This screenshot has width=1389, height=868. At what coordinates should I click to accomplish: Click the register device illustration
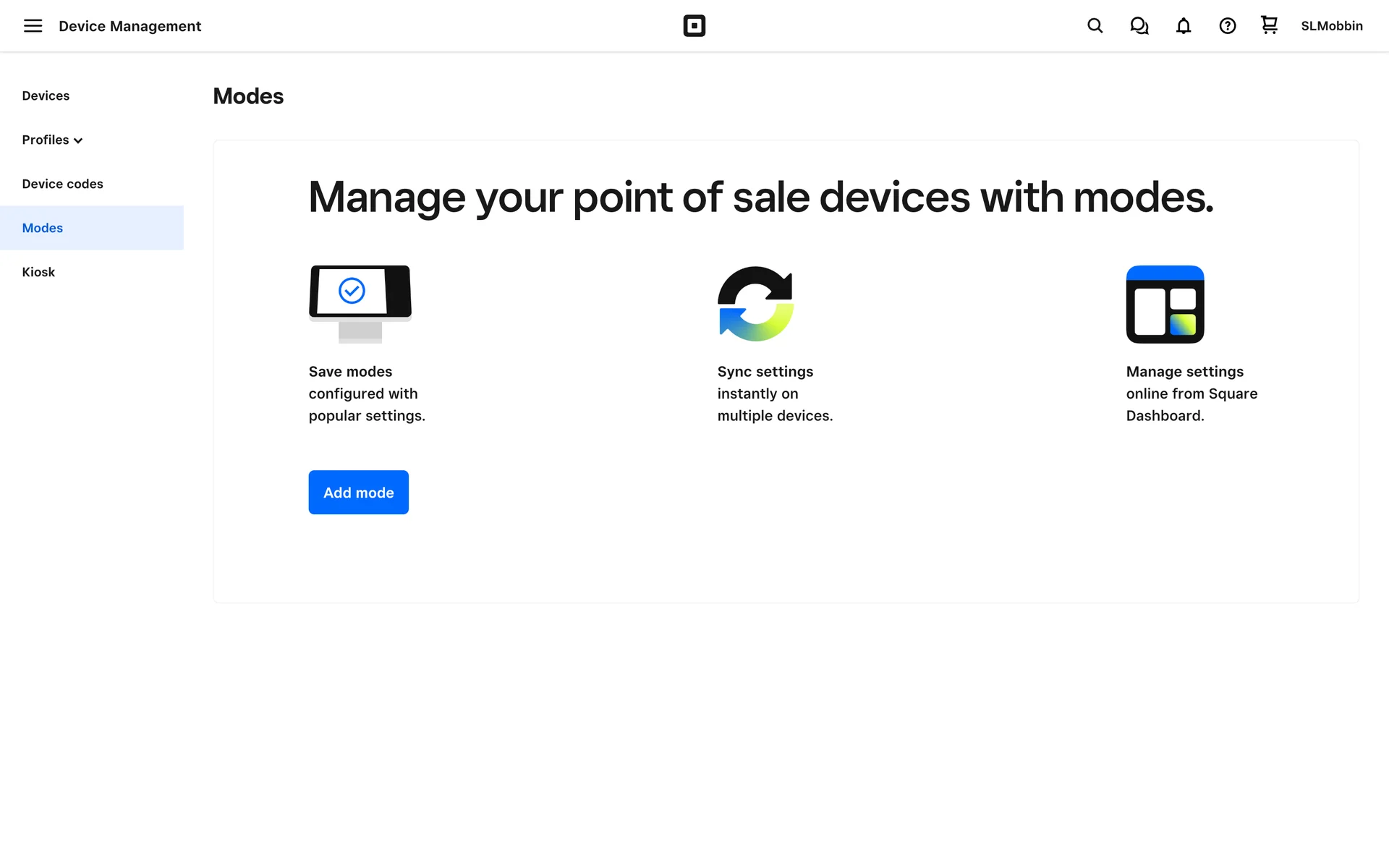[x=360, y=302]
